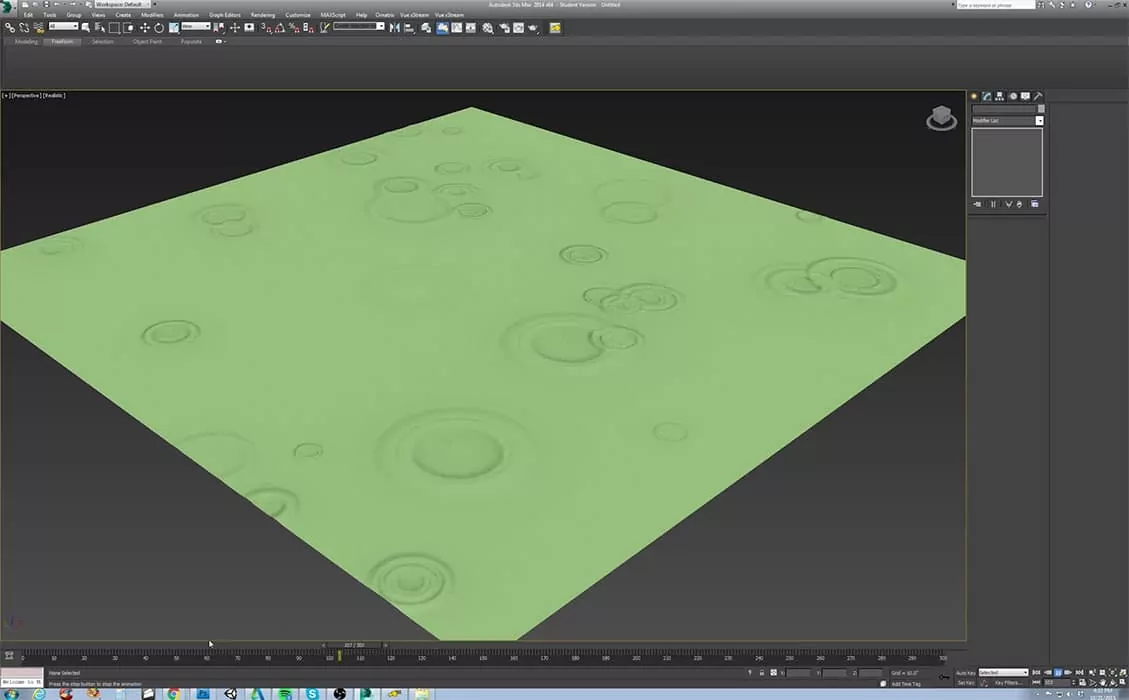The width and height of the screenshot is (1129, 700).
Task: Toggle the Auto Key animation mode
Action: [965, 672]
